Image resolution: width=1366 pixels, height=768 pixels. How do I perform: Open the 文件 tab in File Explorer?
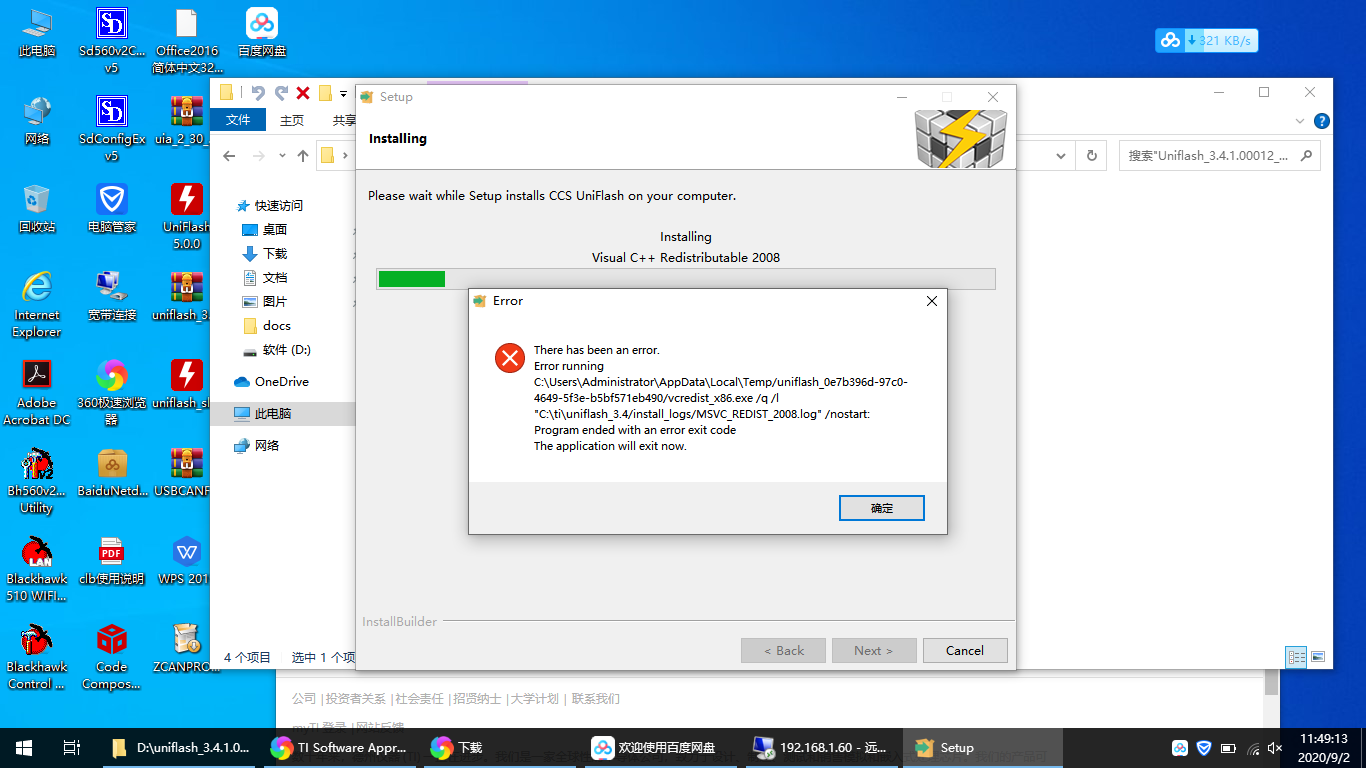coord(238,120)
